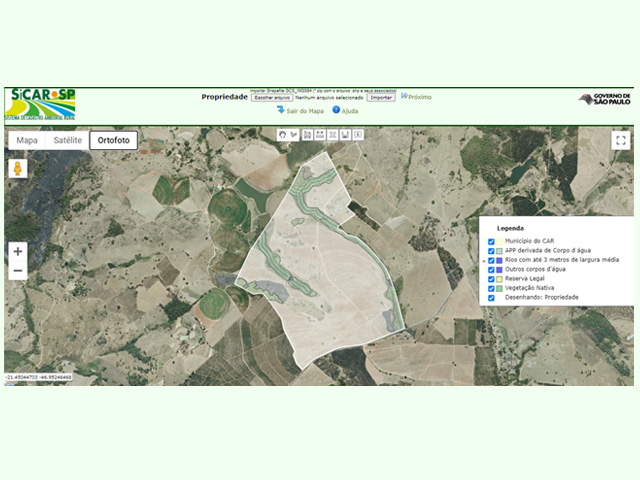Click the APP derivada color swatch
The image size is (640, 480).
499,251
